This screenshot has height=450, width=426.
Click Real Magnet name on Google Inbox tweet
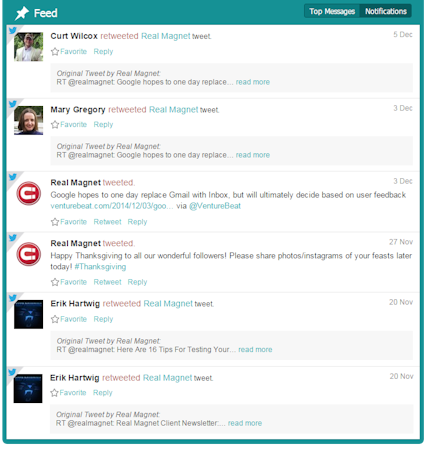point(76,183)
